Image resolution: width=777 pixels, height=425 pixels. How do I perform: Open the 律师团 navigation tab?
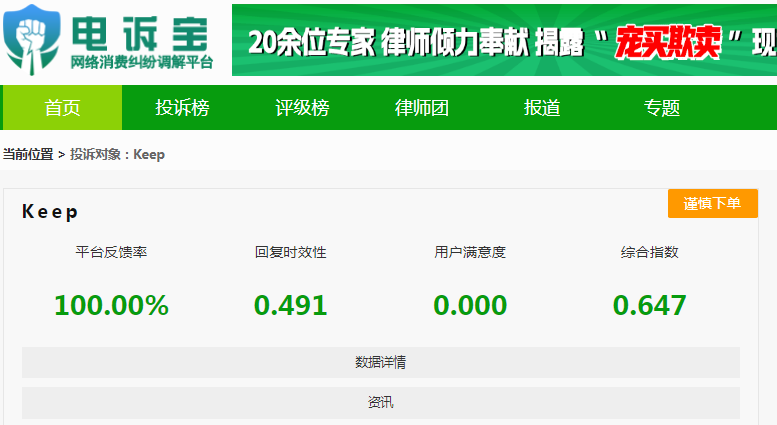(422, 107)
